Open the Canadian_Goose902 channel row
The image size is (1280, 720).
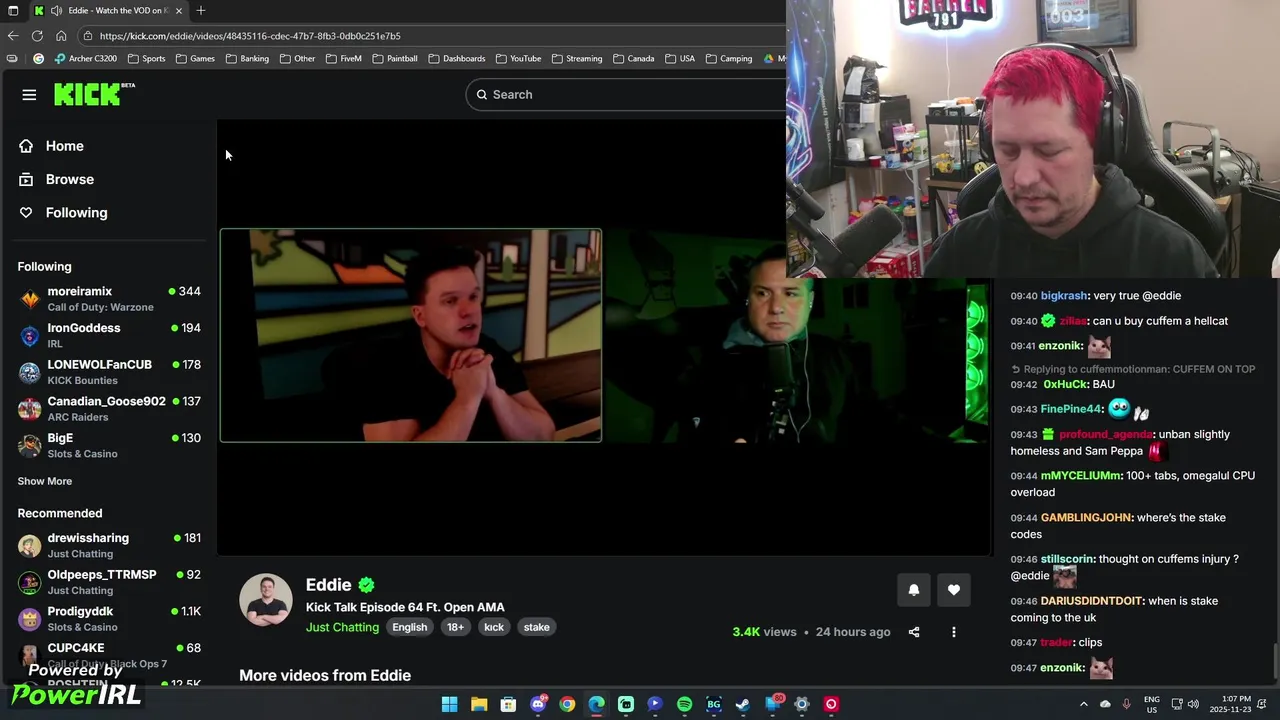(x=109, y=408)
